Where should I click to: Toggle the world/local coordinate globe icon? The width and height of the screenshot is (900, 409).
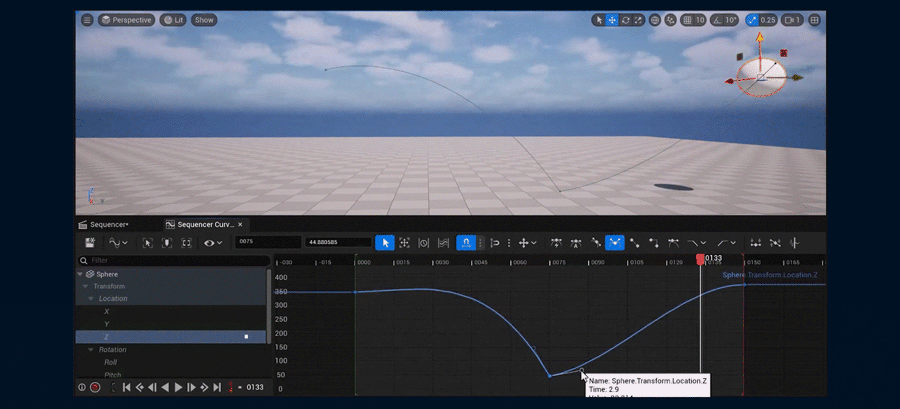tap(655, 20)
